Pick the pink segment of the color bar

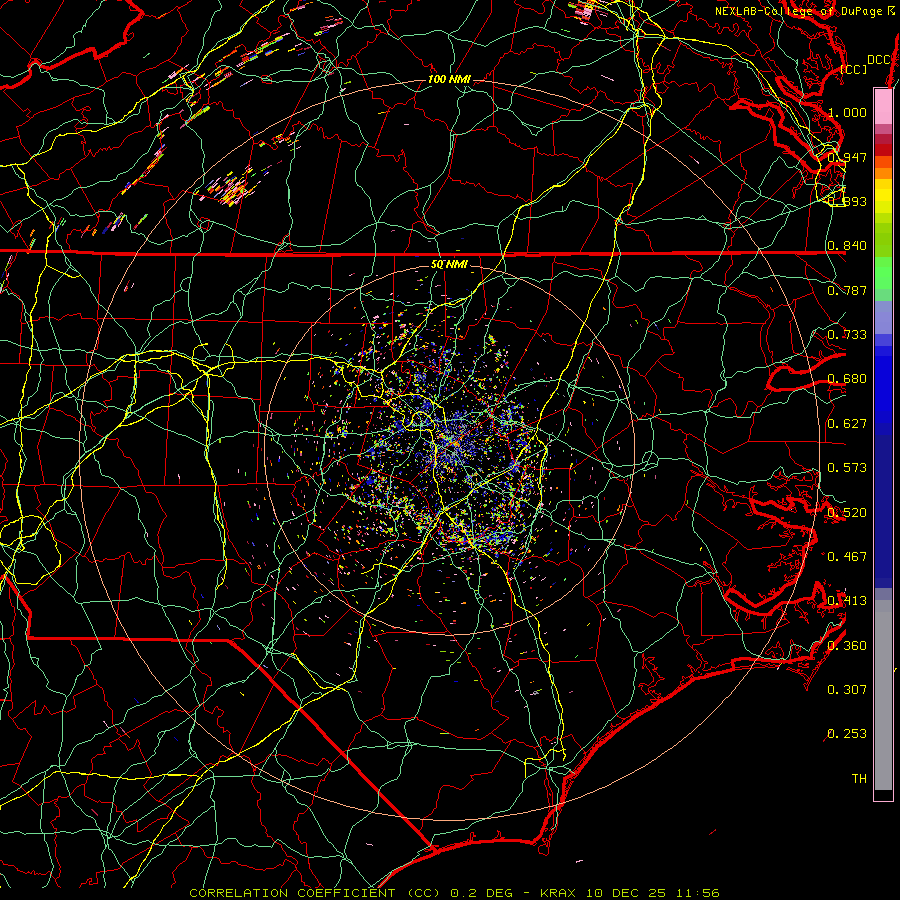883,106
